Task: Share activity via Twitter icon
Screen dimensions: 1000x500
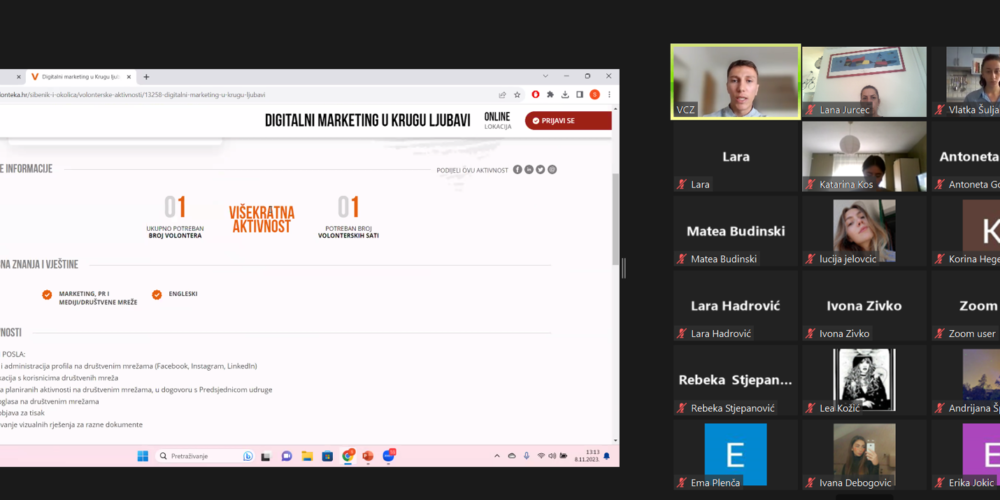Action: [540, 169]
